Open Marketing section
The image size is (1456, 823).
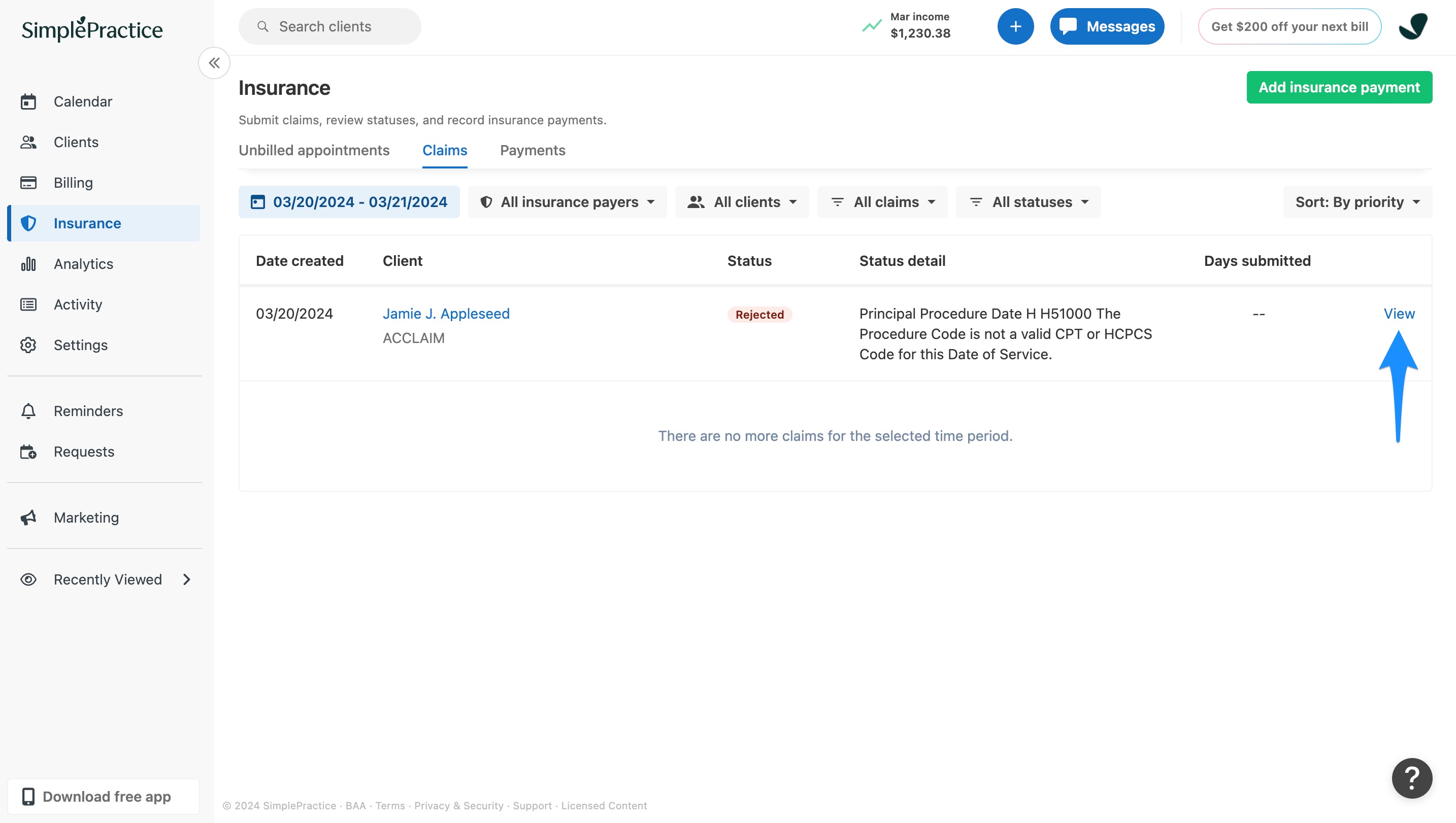[x=104, y=518]
